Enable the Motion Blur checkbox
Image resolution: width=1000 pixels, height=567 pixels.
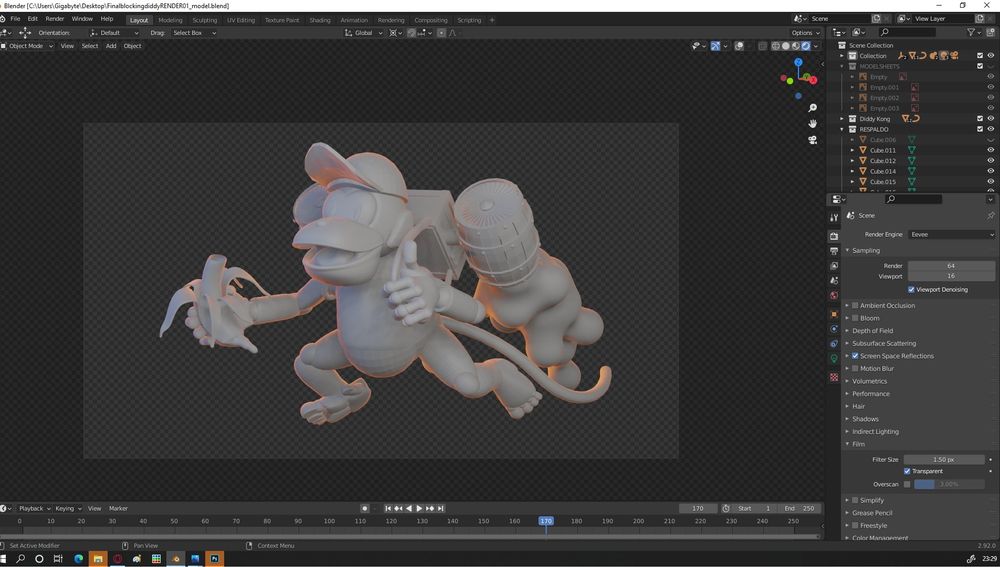855,369
